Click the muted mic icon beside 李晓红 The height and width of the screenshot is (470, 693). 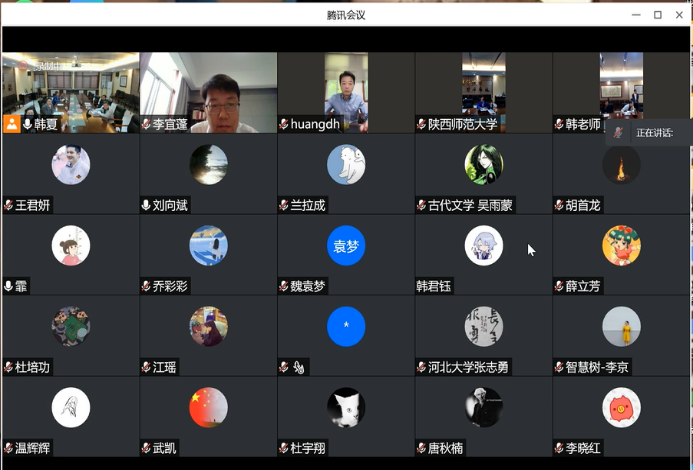[559, 448]
